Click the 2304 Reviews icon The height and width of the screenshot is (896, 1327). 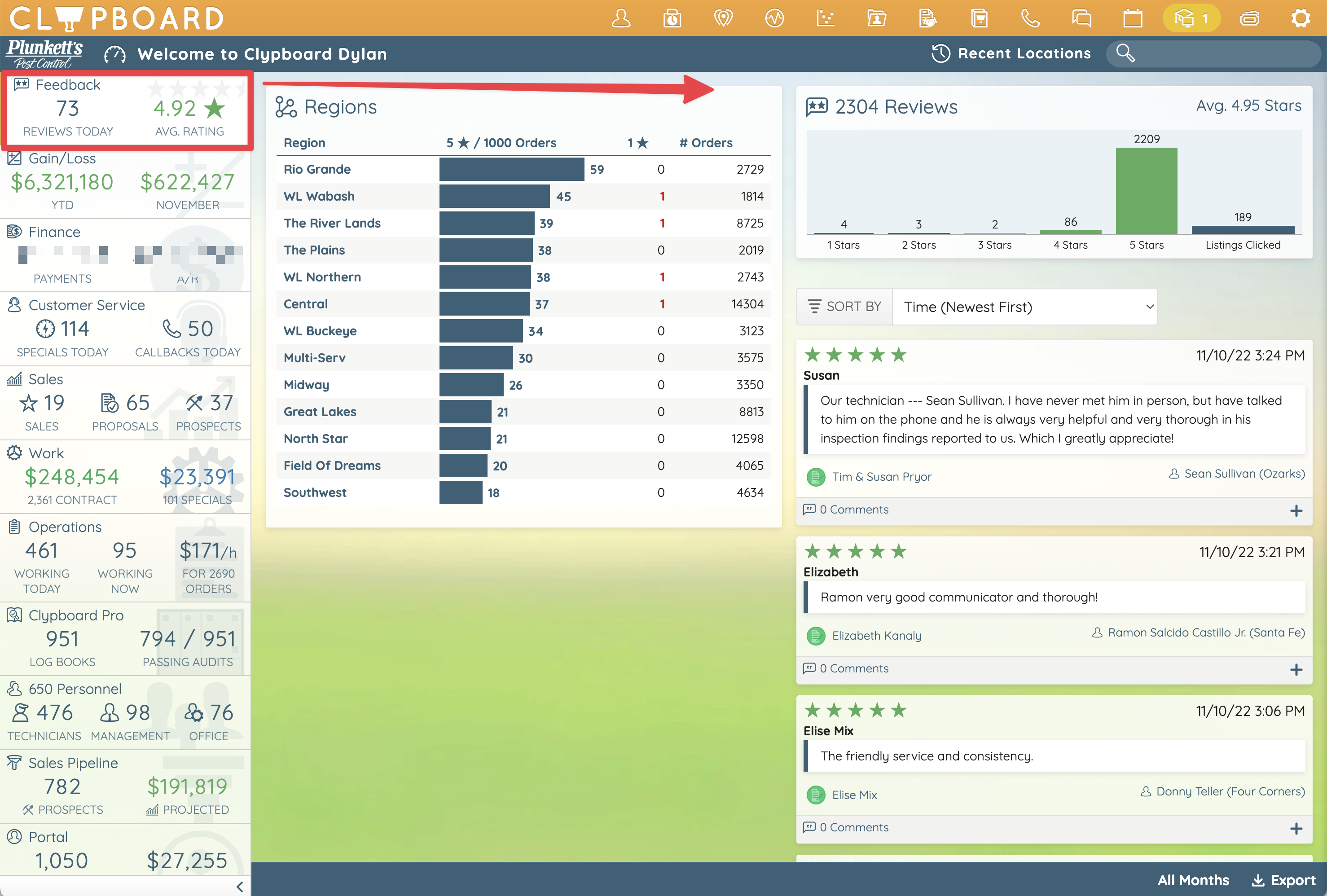pyautogui.click(x=817, y=107)
